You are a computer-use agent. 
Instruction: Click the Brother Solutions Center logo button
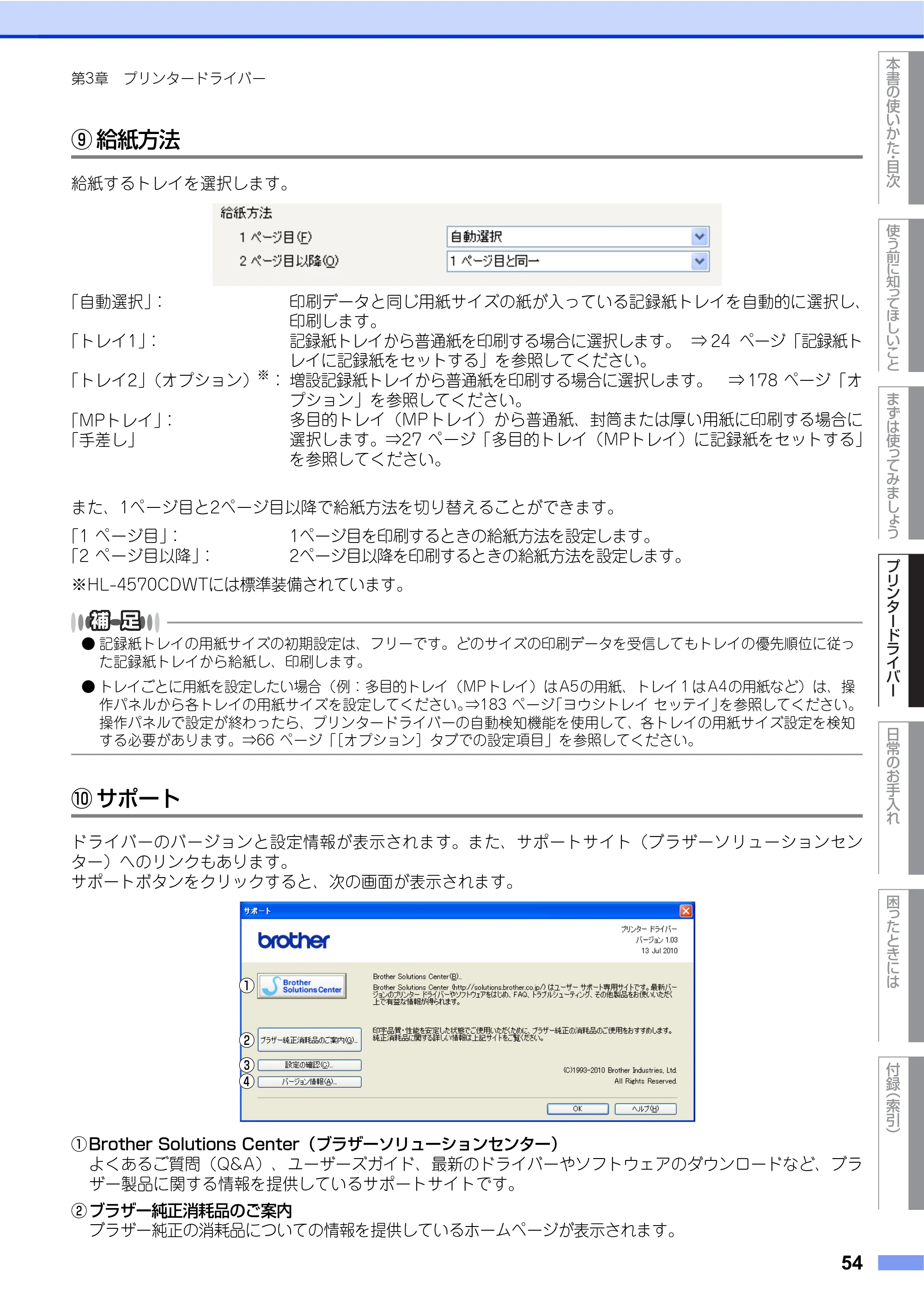pyautogui.click(x=302, y=986)
